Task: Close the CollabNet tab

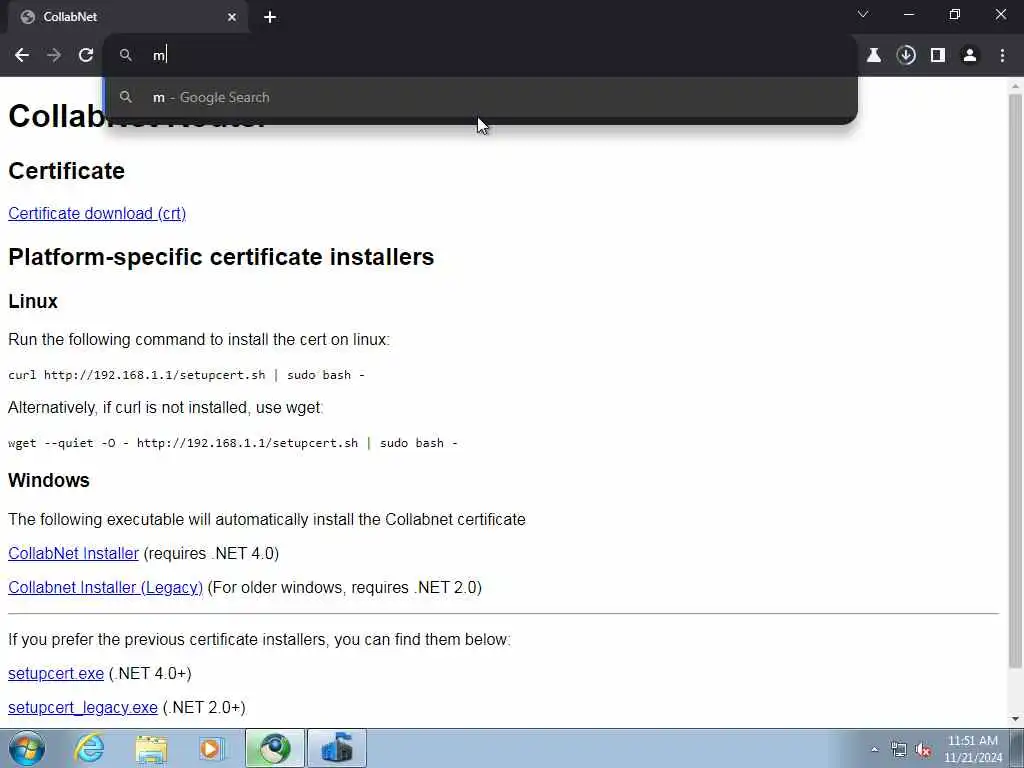Action: click(x=232, y=17)
